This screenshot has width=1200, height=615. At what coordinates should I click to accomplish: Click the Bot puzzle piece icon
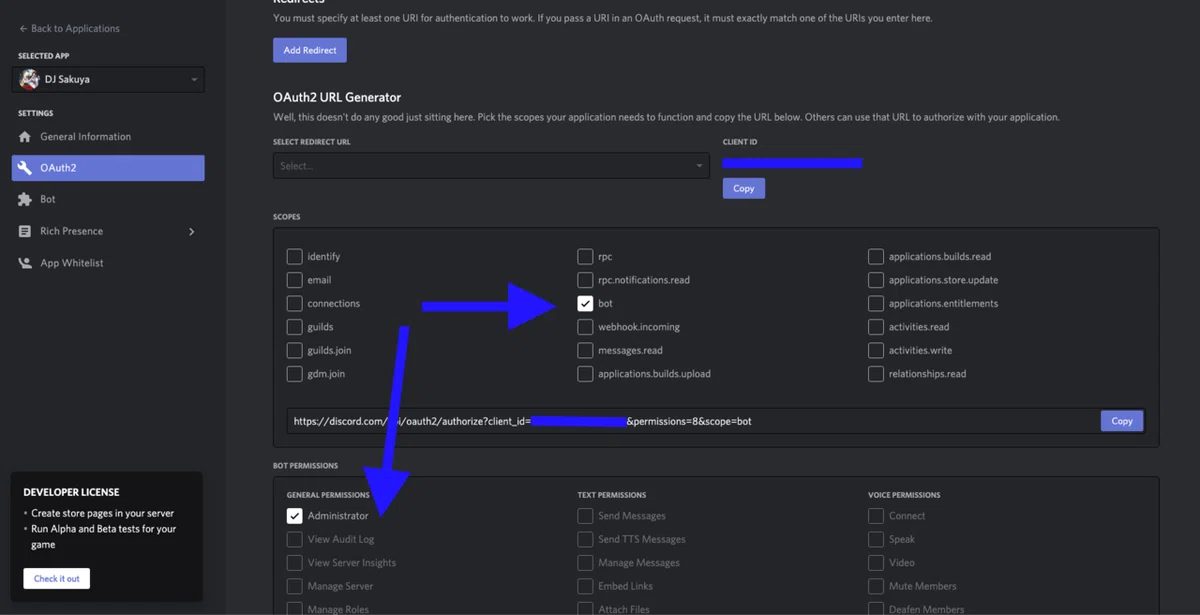[25, 200]
